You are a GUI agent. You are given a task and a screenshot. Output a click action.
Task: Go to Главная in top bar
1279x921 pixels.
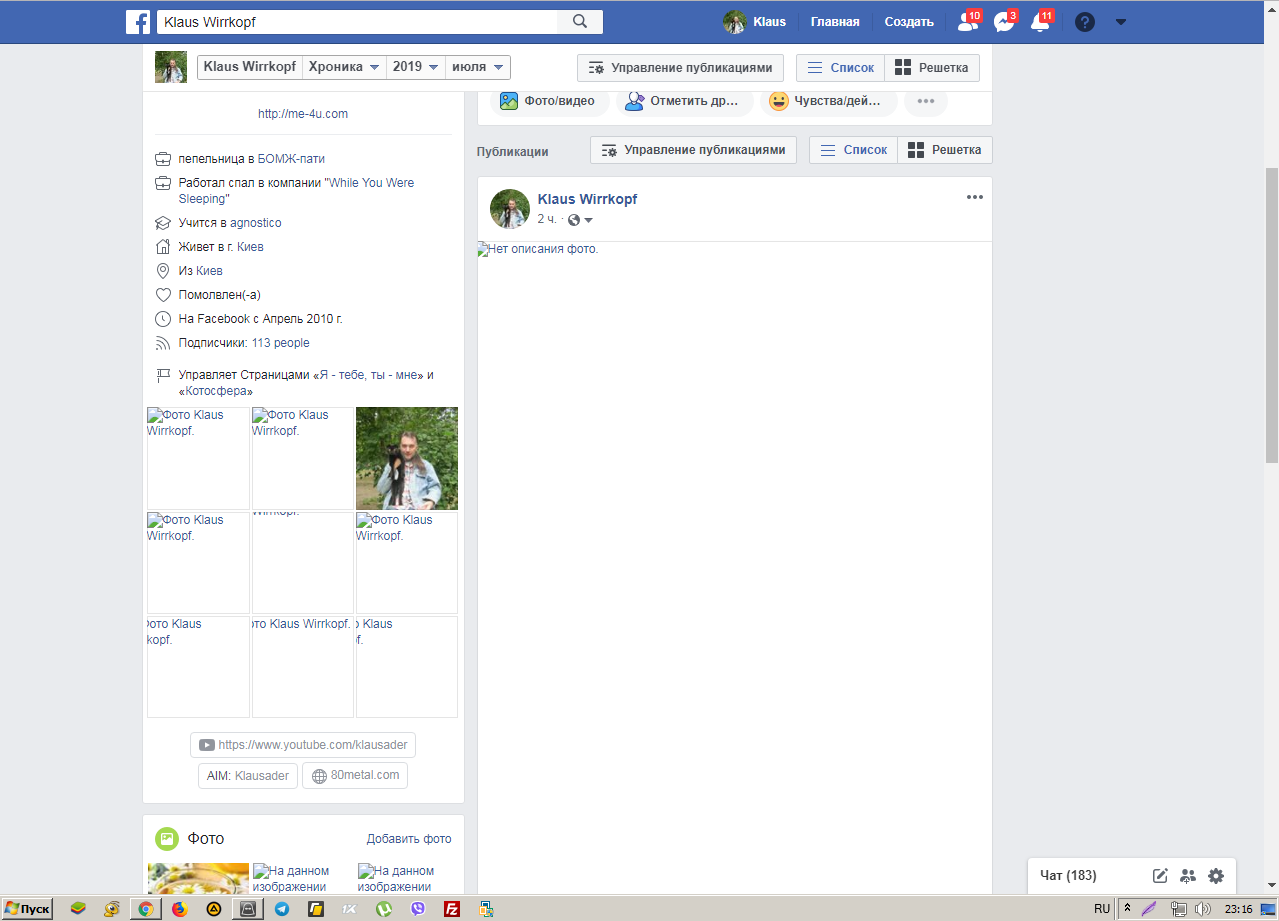tap(835, 22)
